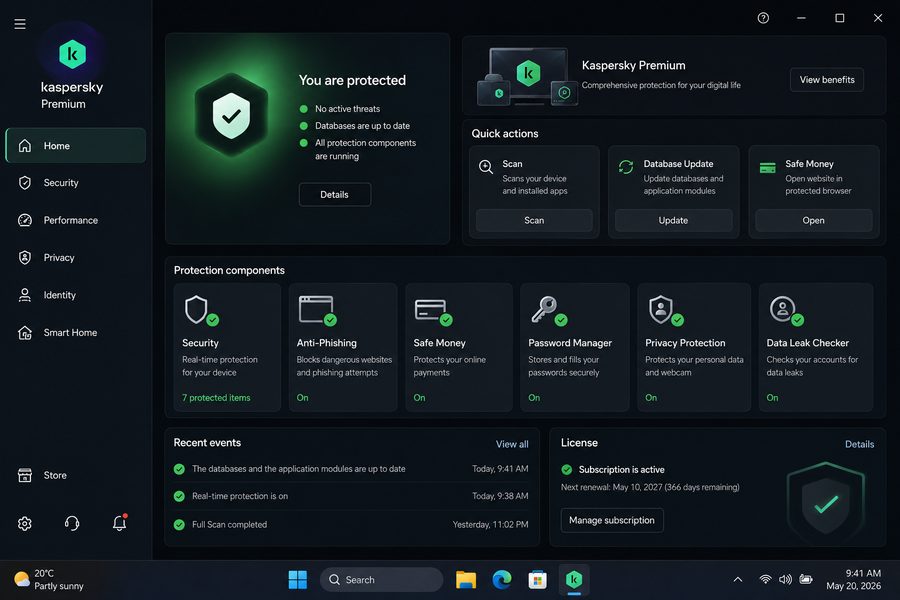The image size is (900, 600).
Task: Click the Database Update refresh icon
Action: coord(626,167)
